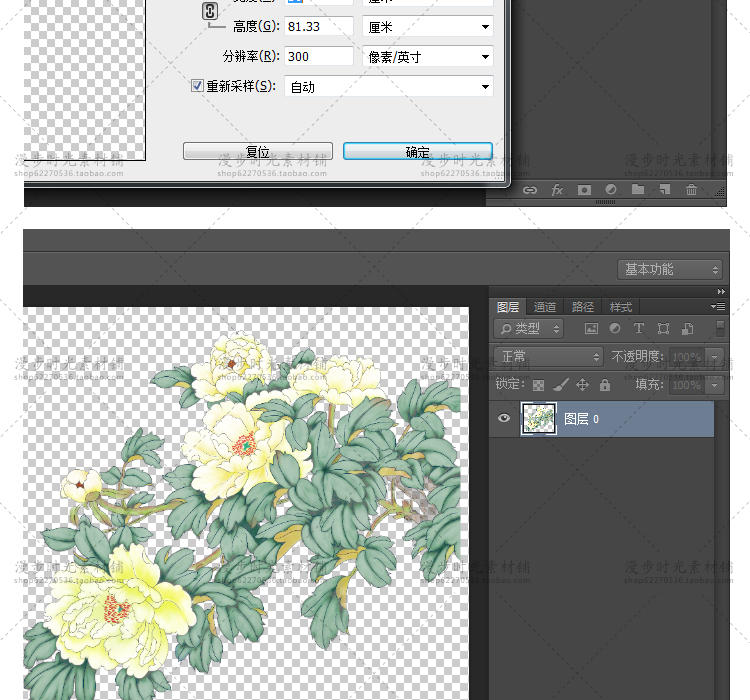750x700 pixels.
Task: Open the 不透明度 opacity slider arrow
Action: pyautogui.click(x=714, y=357)
